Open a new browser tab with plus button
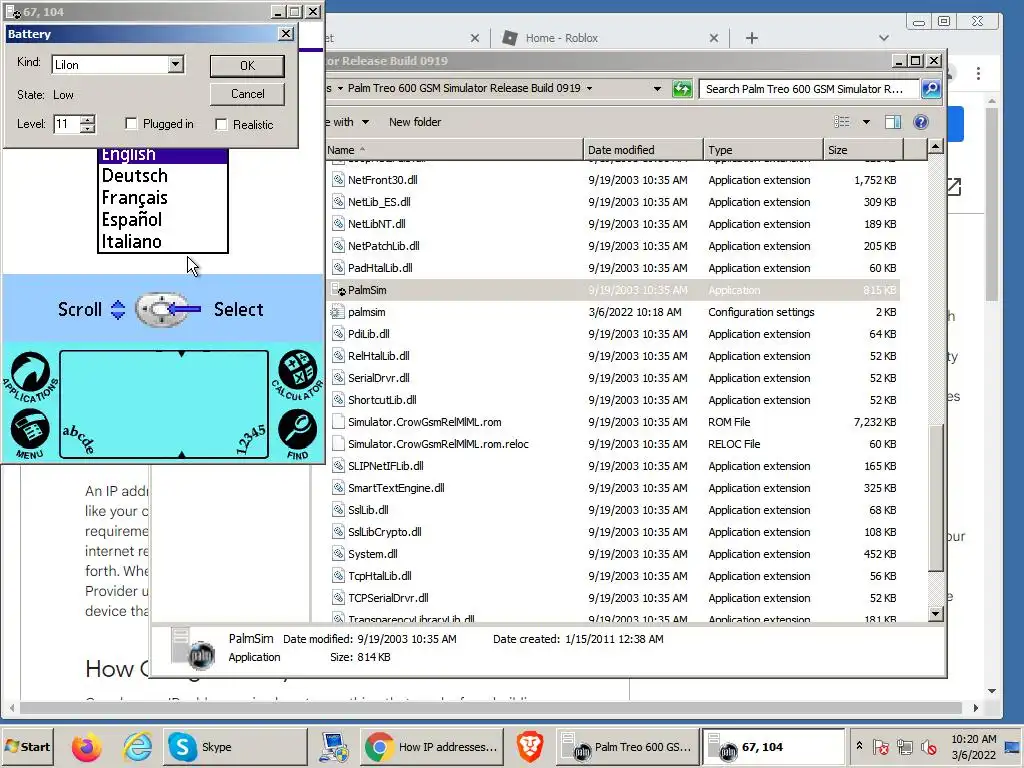The image size is (1024, 768). 752,38
